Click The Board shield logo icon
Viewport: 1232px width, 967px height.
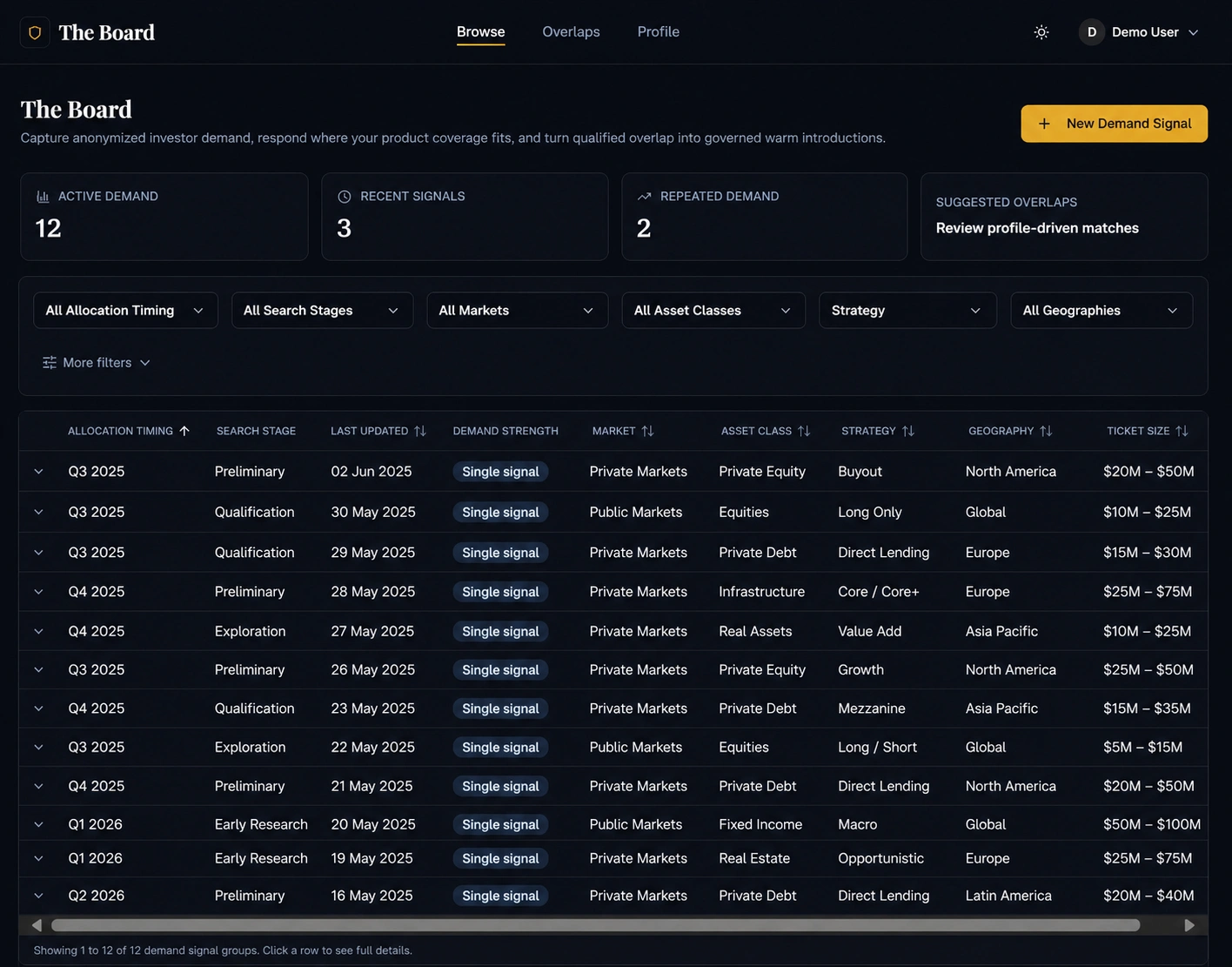[x=35, y=32]
